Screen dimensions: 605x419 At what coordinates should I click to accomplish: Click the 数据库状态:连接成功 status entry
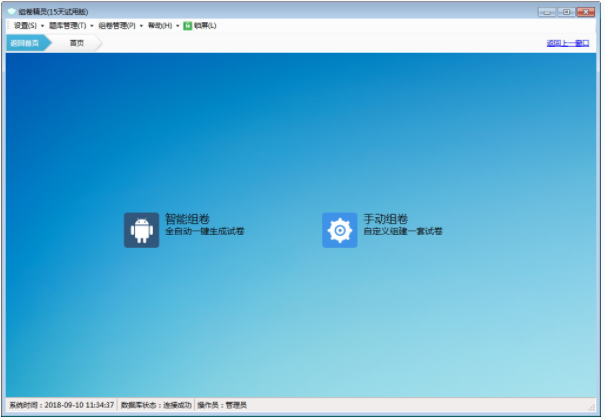[156, 405]
